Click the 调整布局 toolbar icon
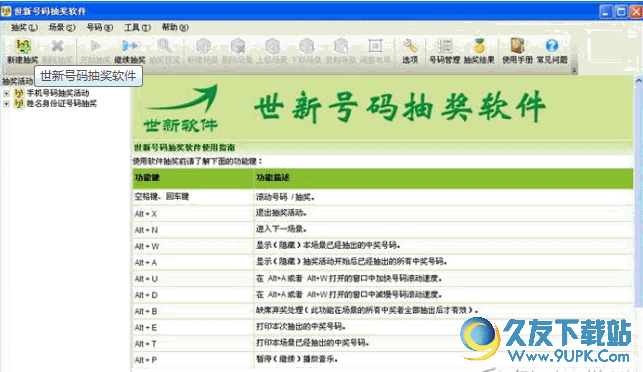The height and width of the screenshot is (372, 643). point(375,46)
